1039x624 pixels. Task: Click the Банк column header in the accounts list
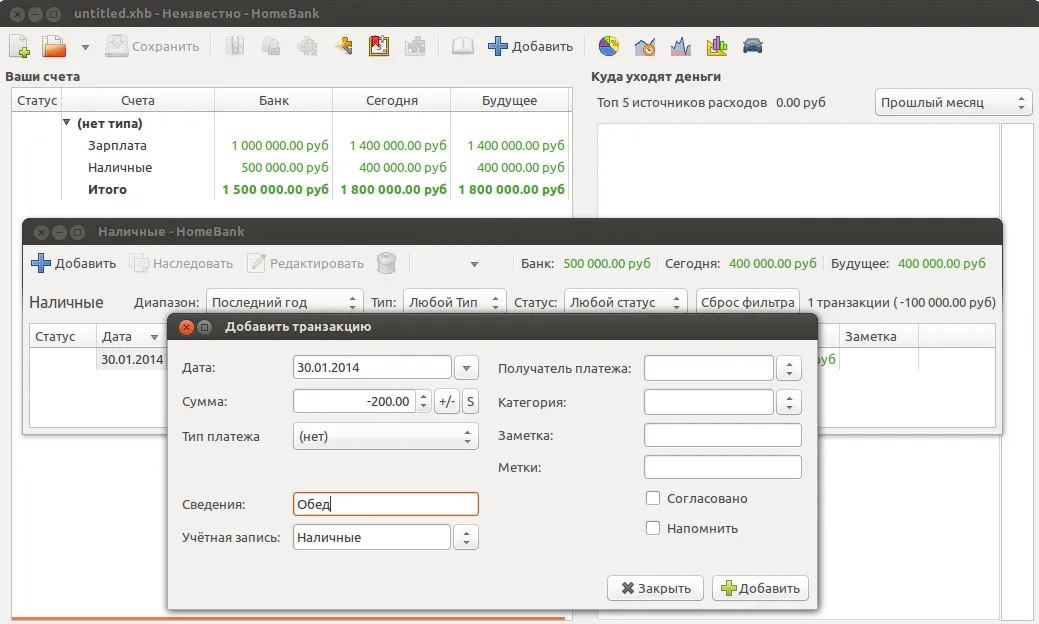(x=274, y=101)
